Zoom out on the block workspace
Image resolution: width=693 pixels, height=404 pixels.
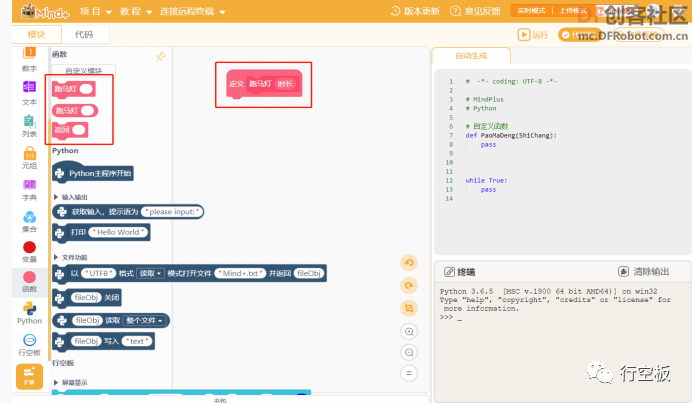[409, 352]
